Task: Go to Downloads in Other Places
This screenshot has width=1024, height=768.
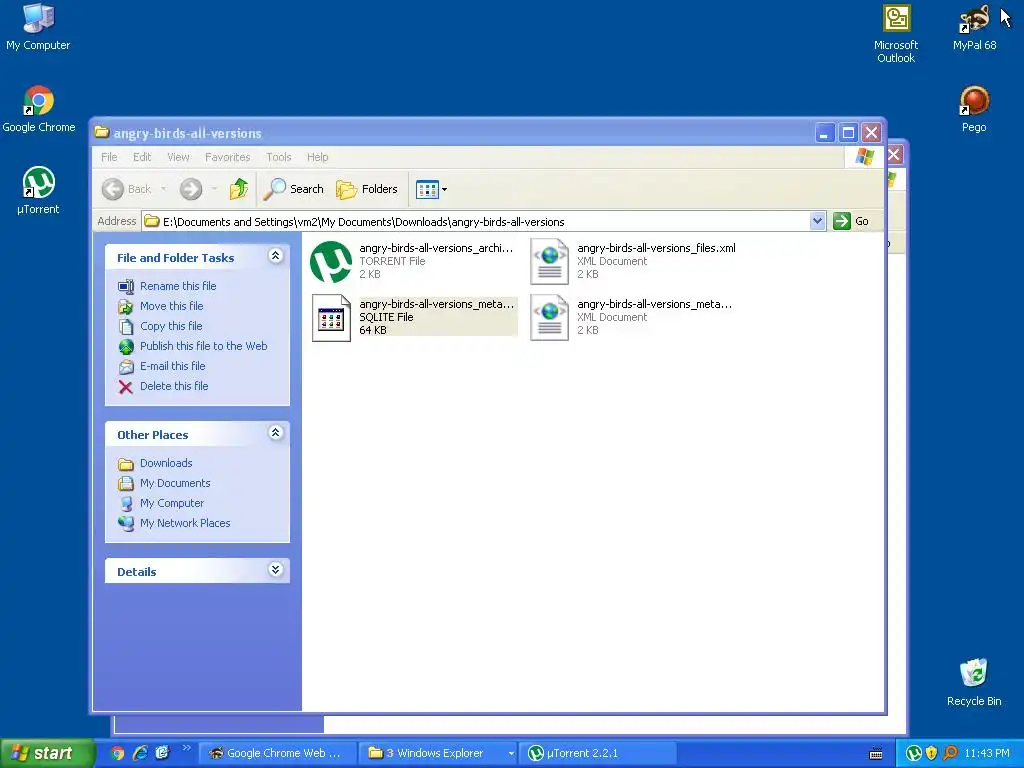Action: pyautogui.click(x=155, y=463)
